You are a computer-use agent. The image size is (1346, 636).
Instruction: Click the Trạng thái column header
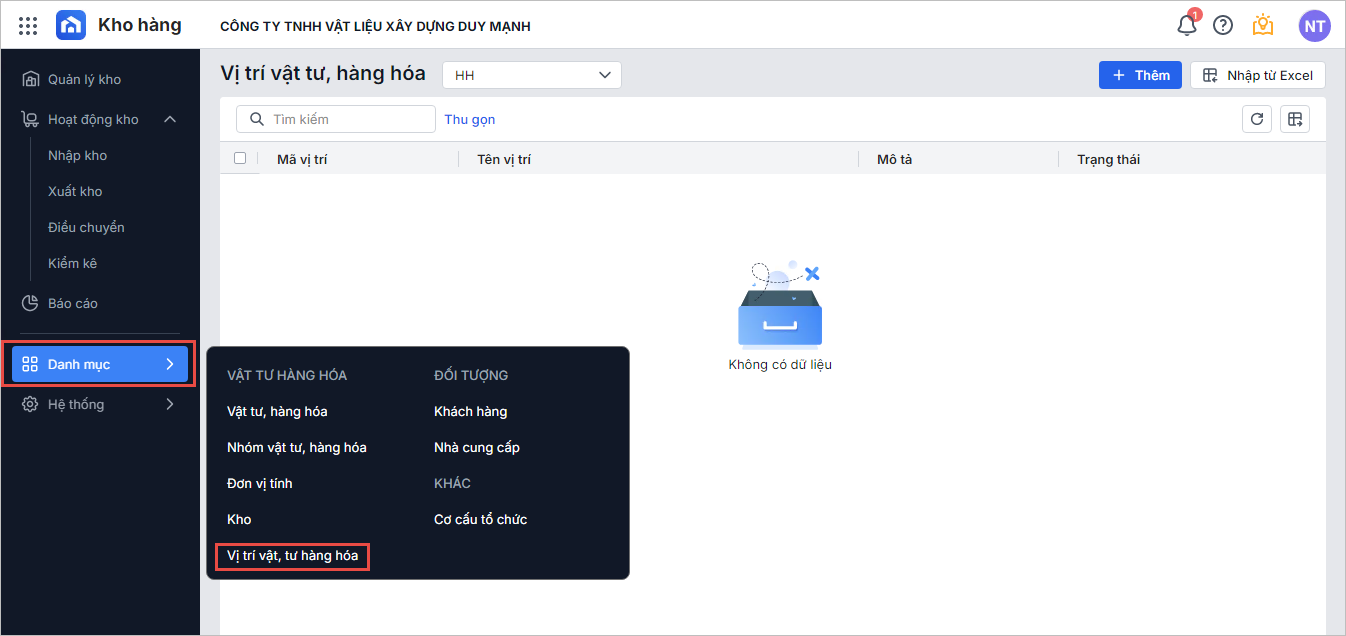[x=1108, y=159]
